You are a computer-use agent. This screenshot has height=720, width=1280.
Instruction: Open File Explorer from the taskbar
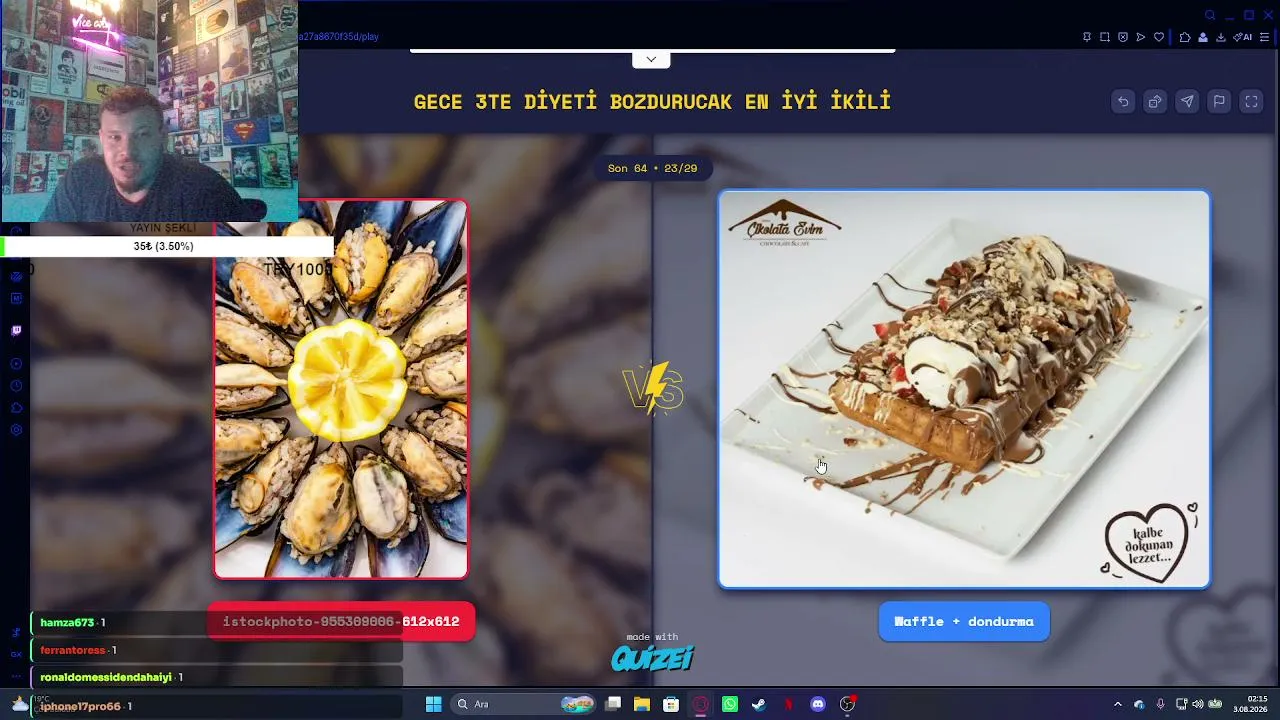pyautogui.click(x=642, y=704)
